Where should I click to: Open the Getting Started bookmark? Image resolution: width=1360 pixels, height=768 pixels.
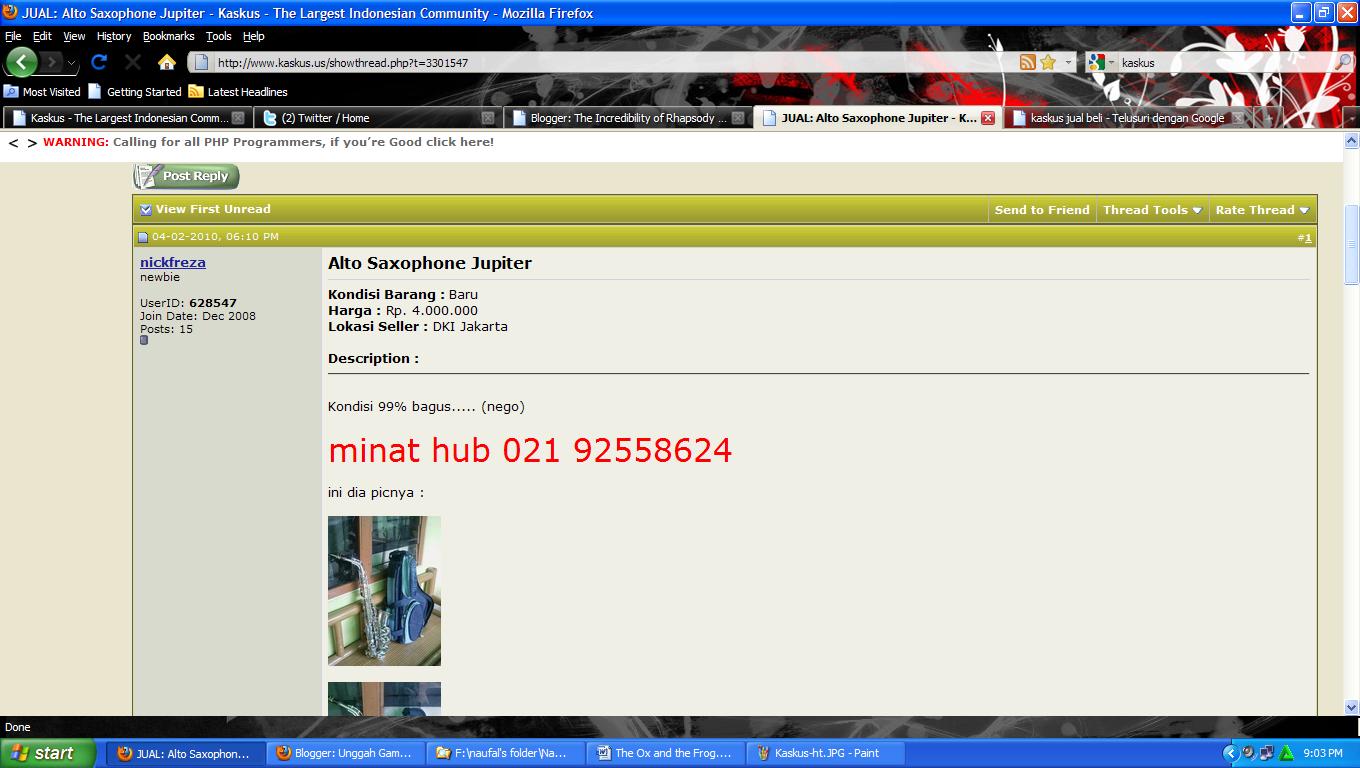point(135,91)
